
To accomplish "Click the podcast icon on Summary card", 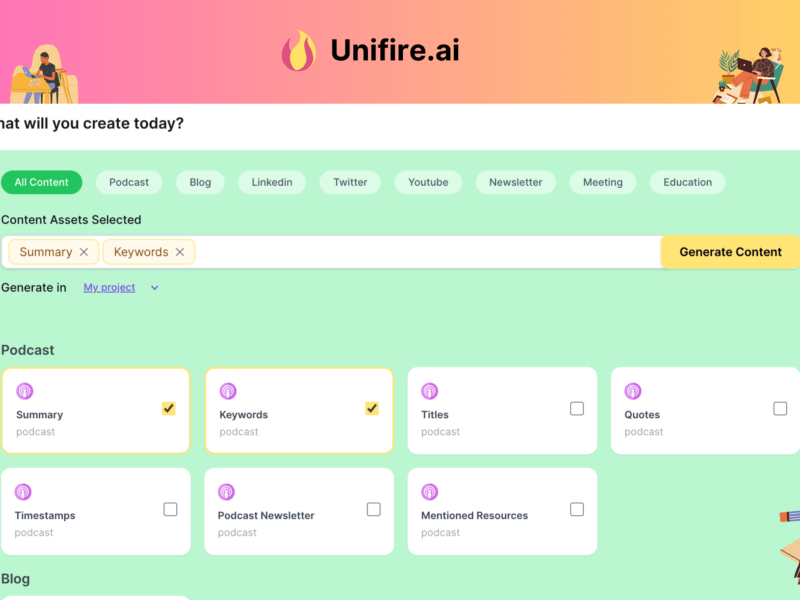I will click(x=24, y=391).
